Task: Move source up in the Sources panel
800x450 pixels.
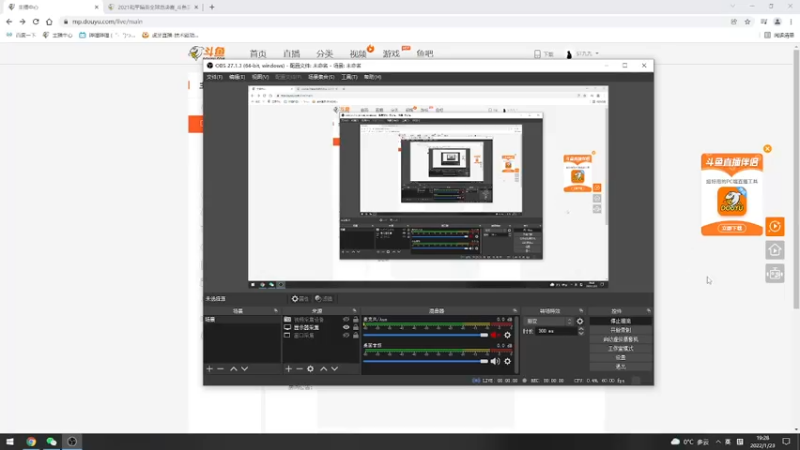Action: pyautogui.click(x=323, y=368)
